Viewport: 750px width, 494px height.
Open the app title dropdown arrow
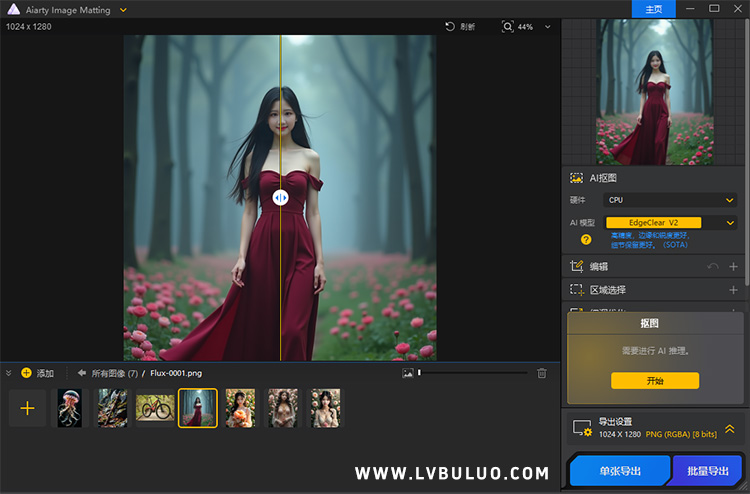123,10
